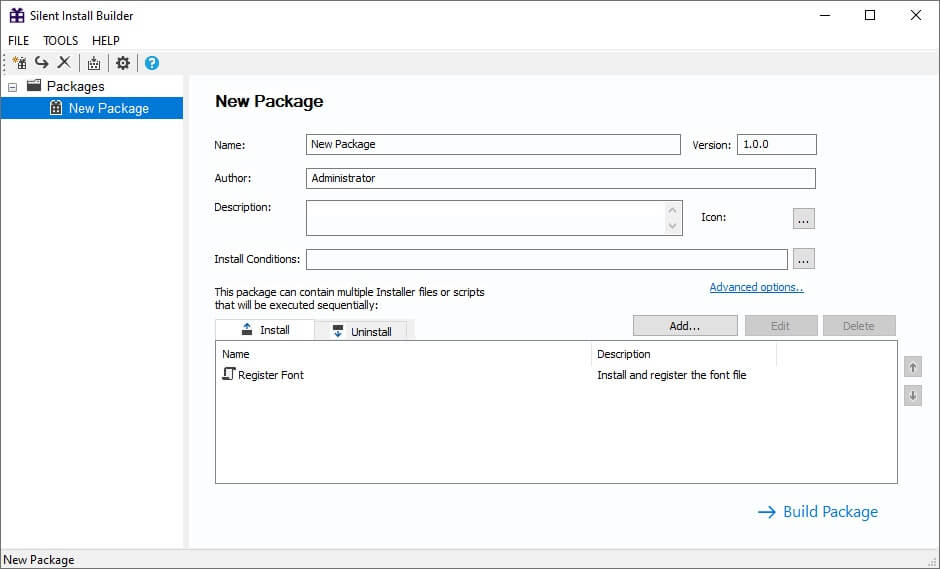Click the Add... button
Image resolution: width=940 pixels, height=569 pixels.
tap(685, 326)
